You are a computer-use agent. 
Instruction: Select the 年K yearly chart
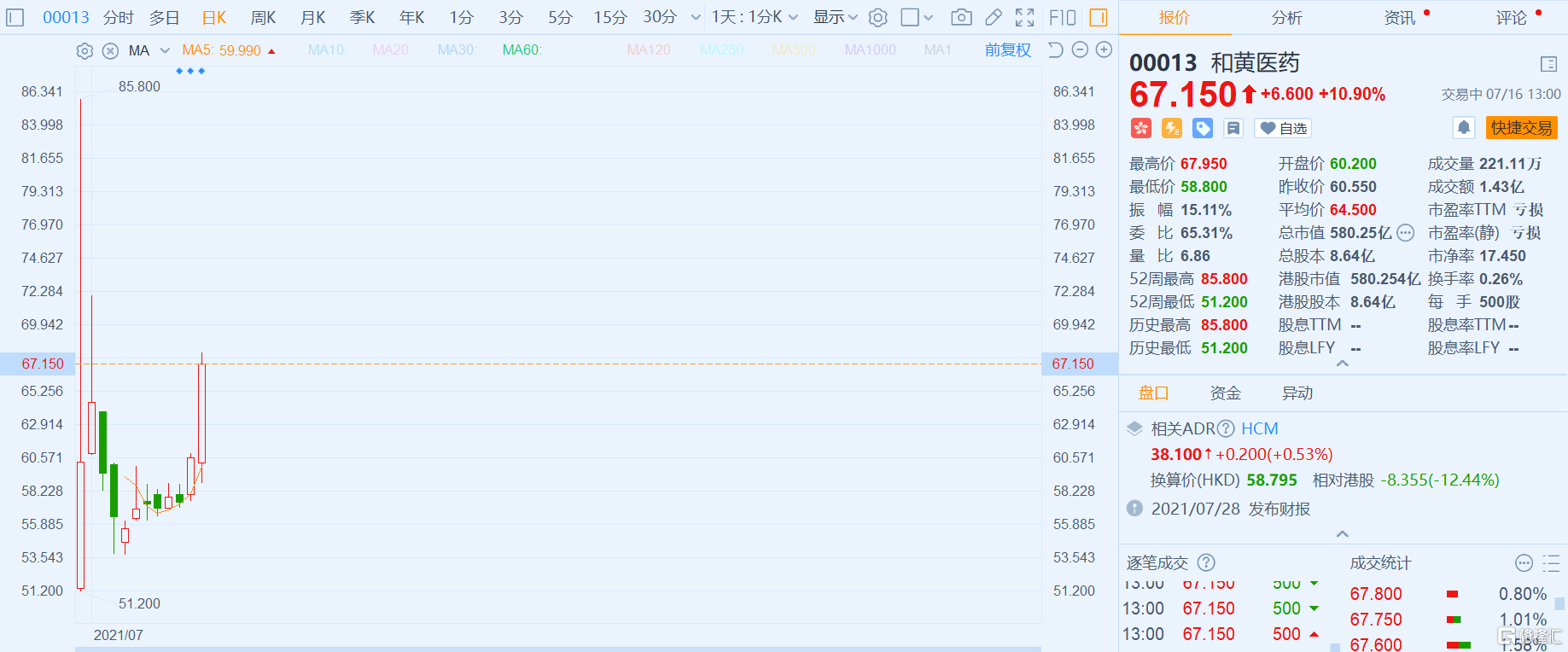412,17
